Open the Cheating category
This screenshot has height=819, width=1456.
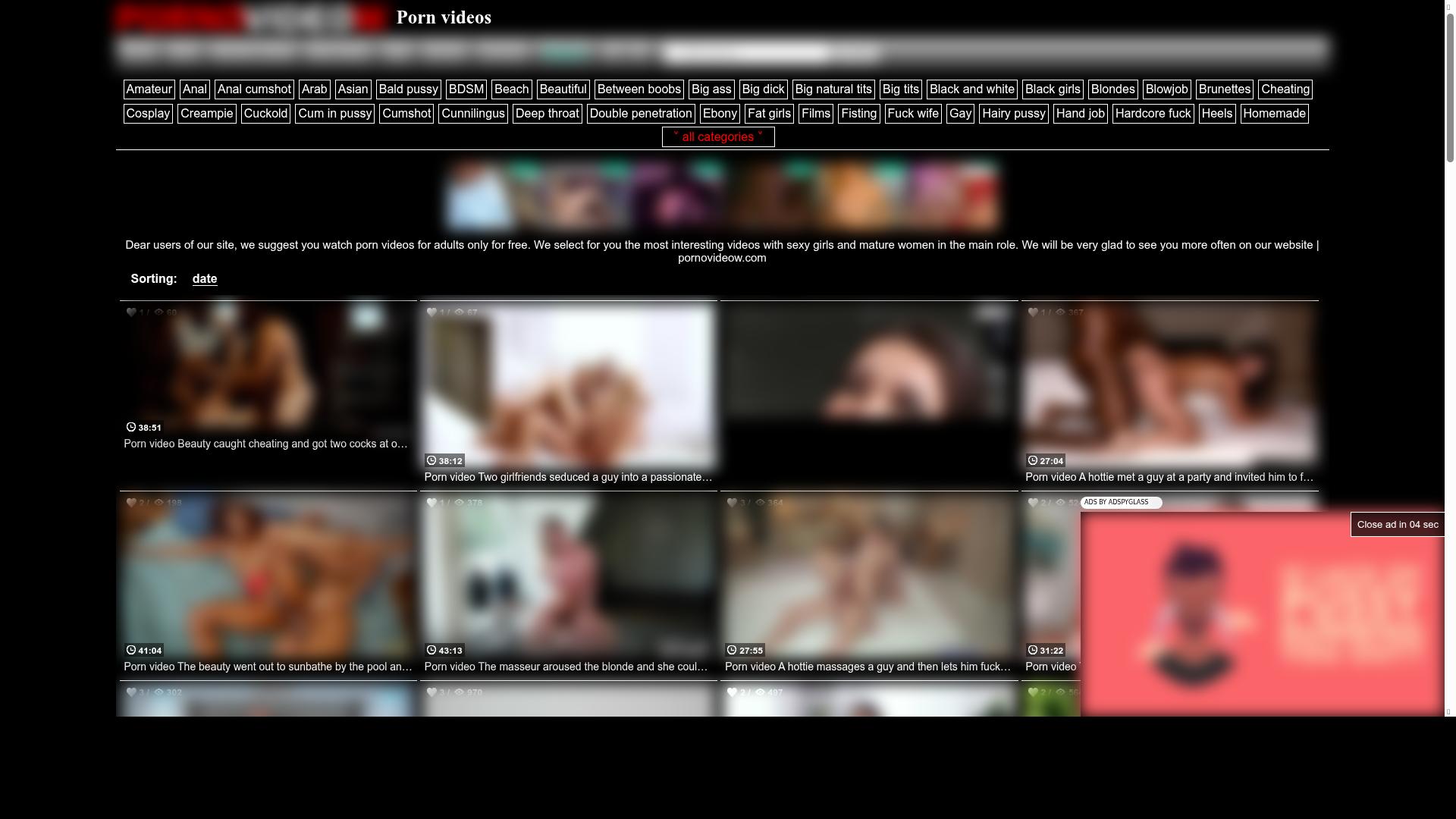[x=1285, y=89]
